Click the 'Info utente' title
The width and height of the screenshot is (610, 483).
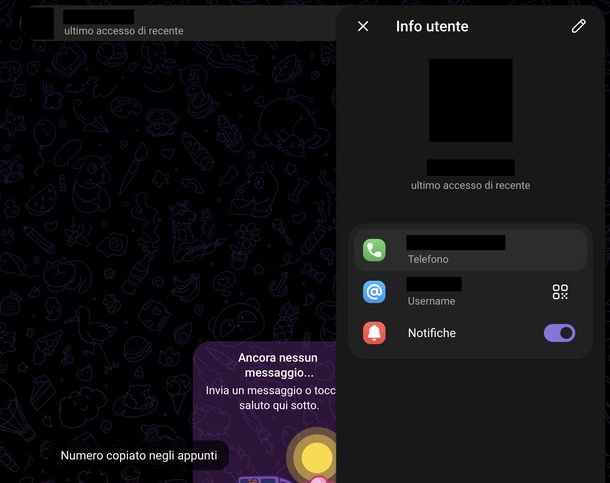point(432,26)
